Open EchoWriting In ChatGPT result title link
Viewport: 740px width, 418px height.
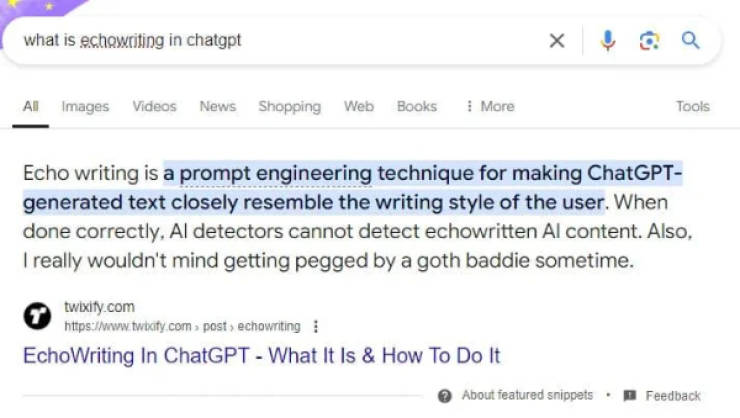(261, 355)
